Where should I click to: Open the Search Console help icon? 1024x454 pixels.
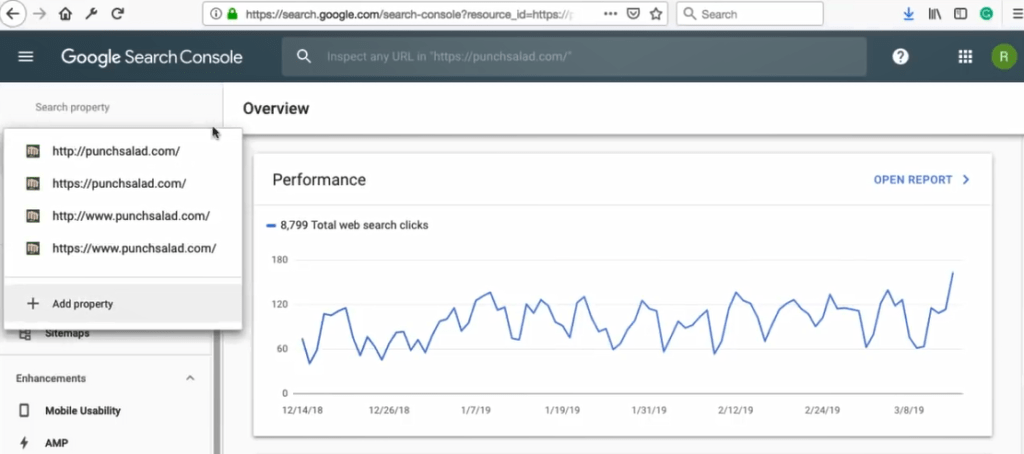(x=901, y=57)
